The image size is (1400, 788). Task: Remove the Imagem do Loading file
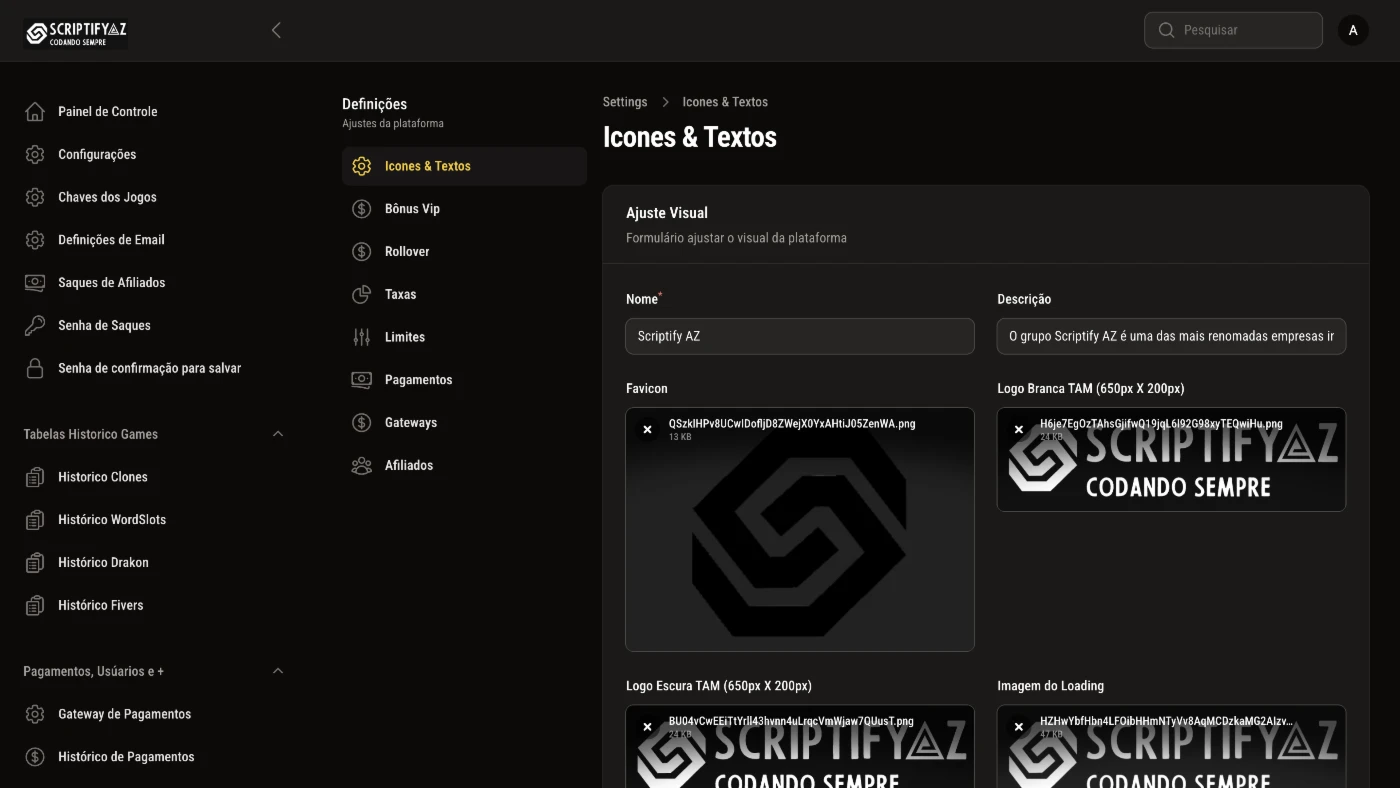[x=1019, y=727]
